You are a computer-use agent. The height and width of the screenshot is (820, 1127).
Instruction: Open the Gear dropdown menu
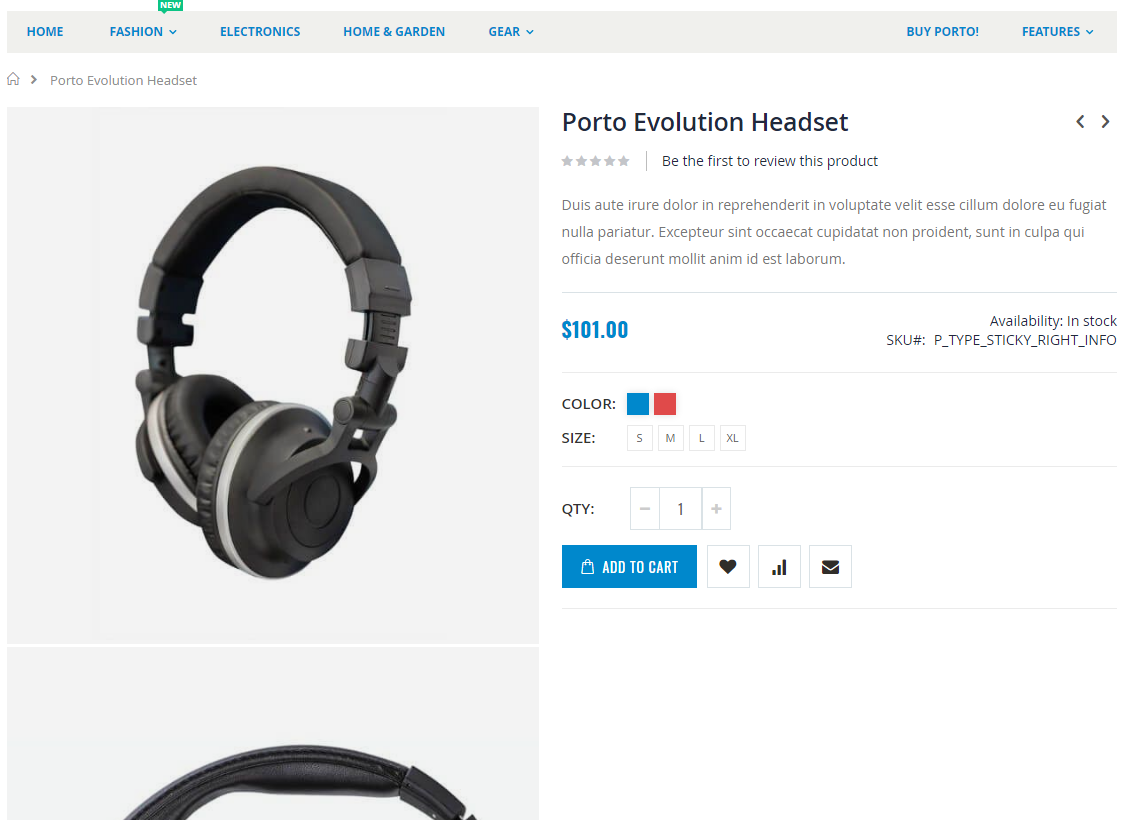(511, 32)
